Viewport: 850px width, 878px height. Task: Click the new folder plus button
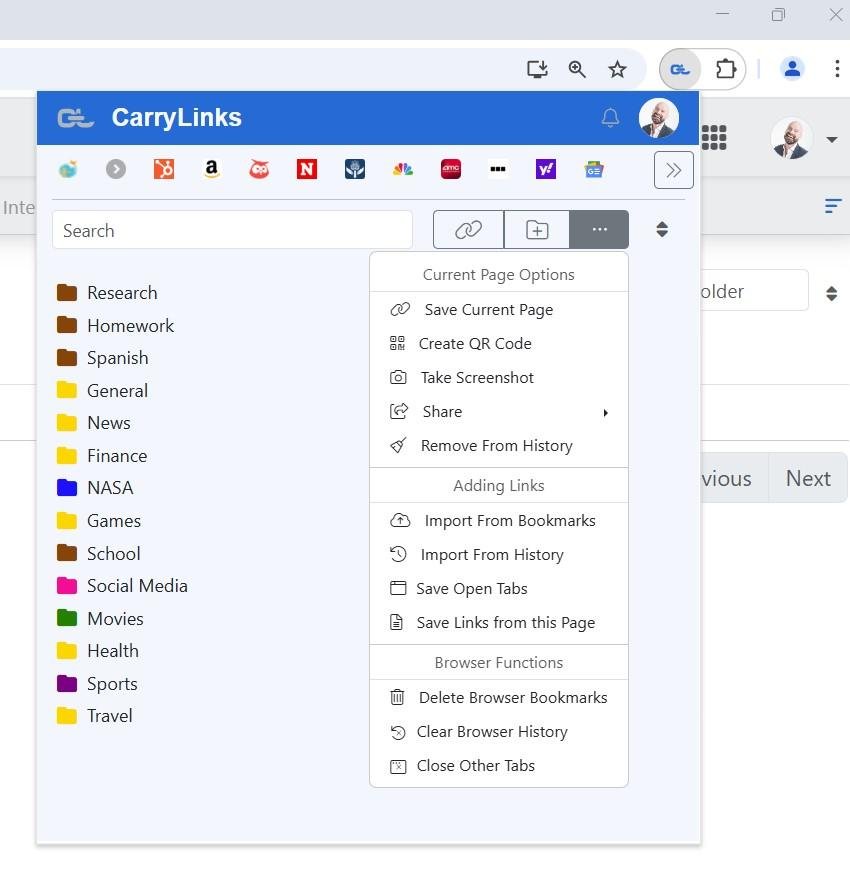(x=537, y=230)
